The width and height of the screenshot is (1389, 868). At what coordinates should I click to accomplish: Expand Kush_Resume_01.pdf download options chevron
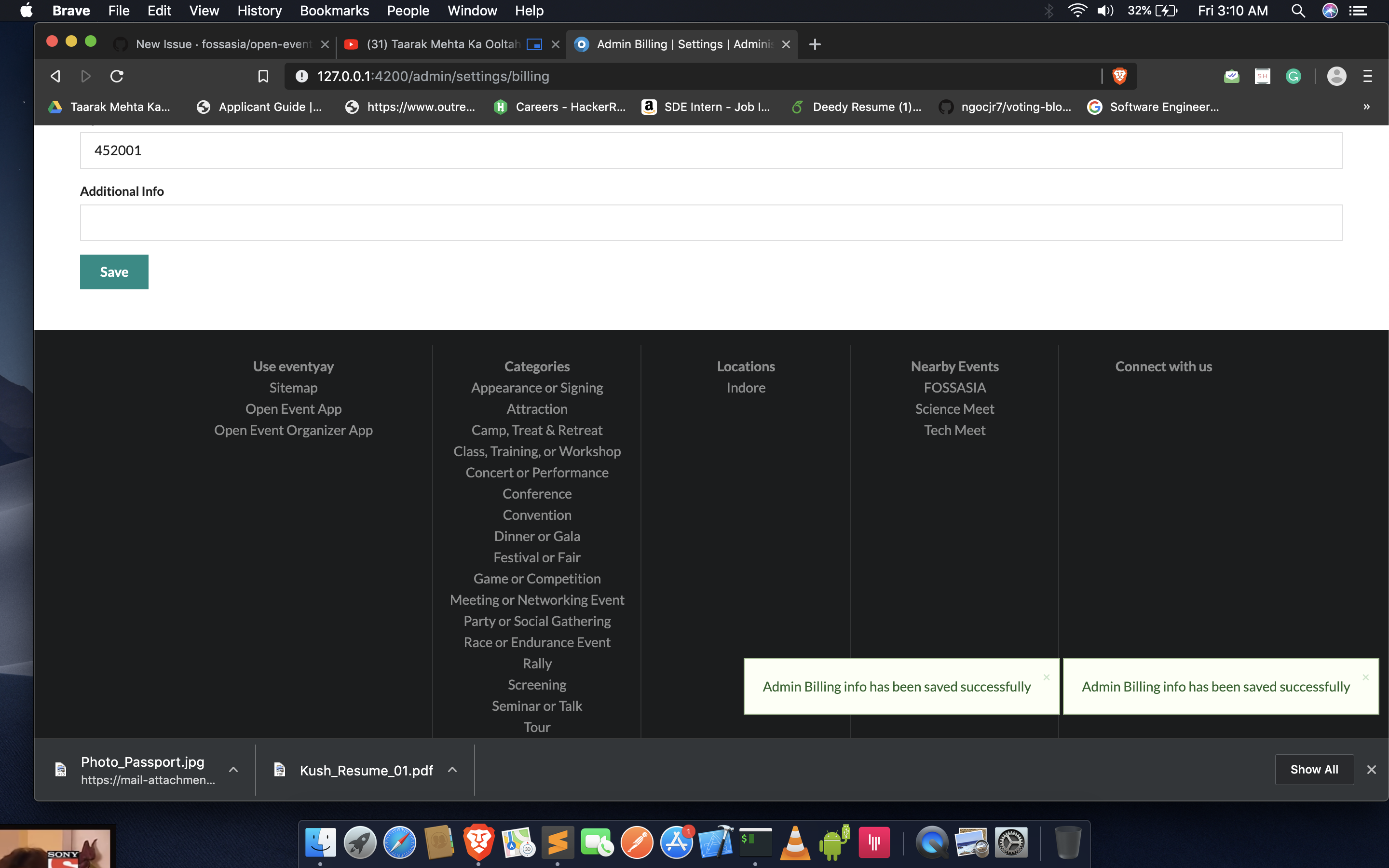pyautogui.click(x=452, y=769)
